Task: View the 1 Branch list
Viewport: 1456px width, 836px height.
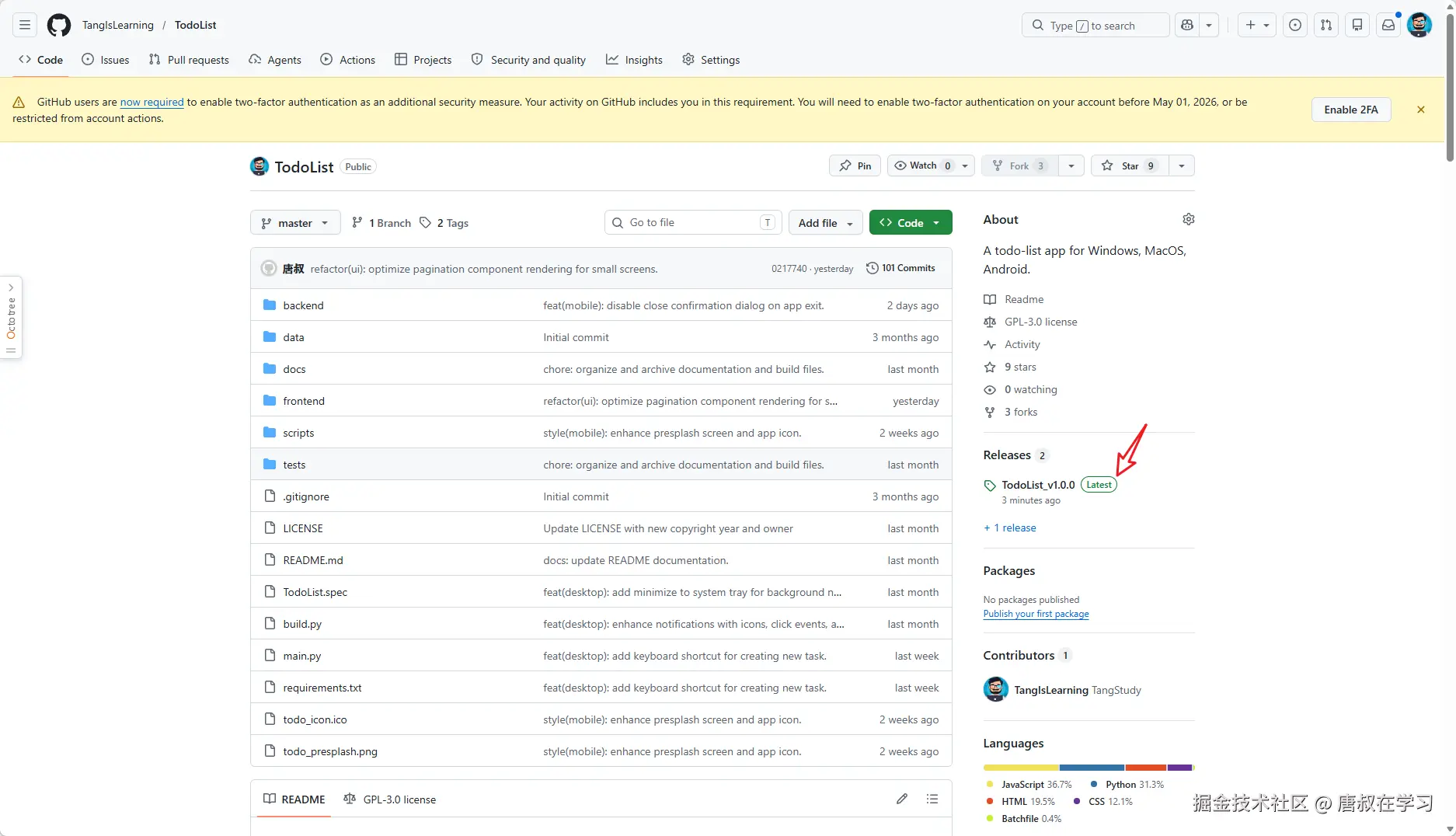Action: [x=381, y=223]
